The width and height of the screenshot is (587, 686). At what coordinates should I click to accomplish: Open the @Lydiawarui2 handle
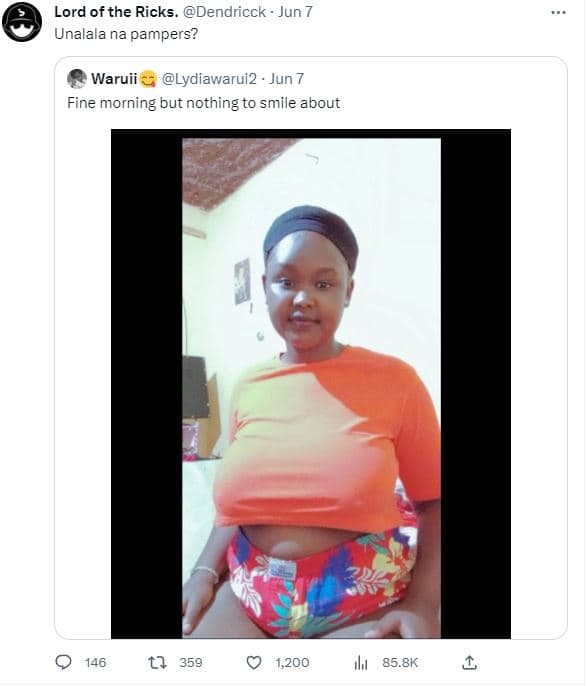click(209, 79)
